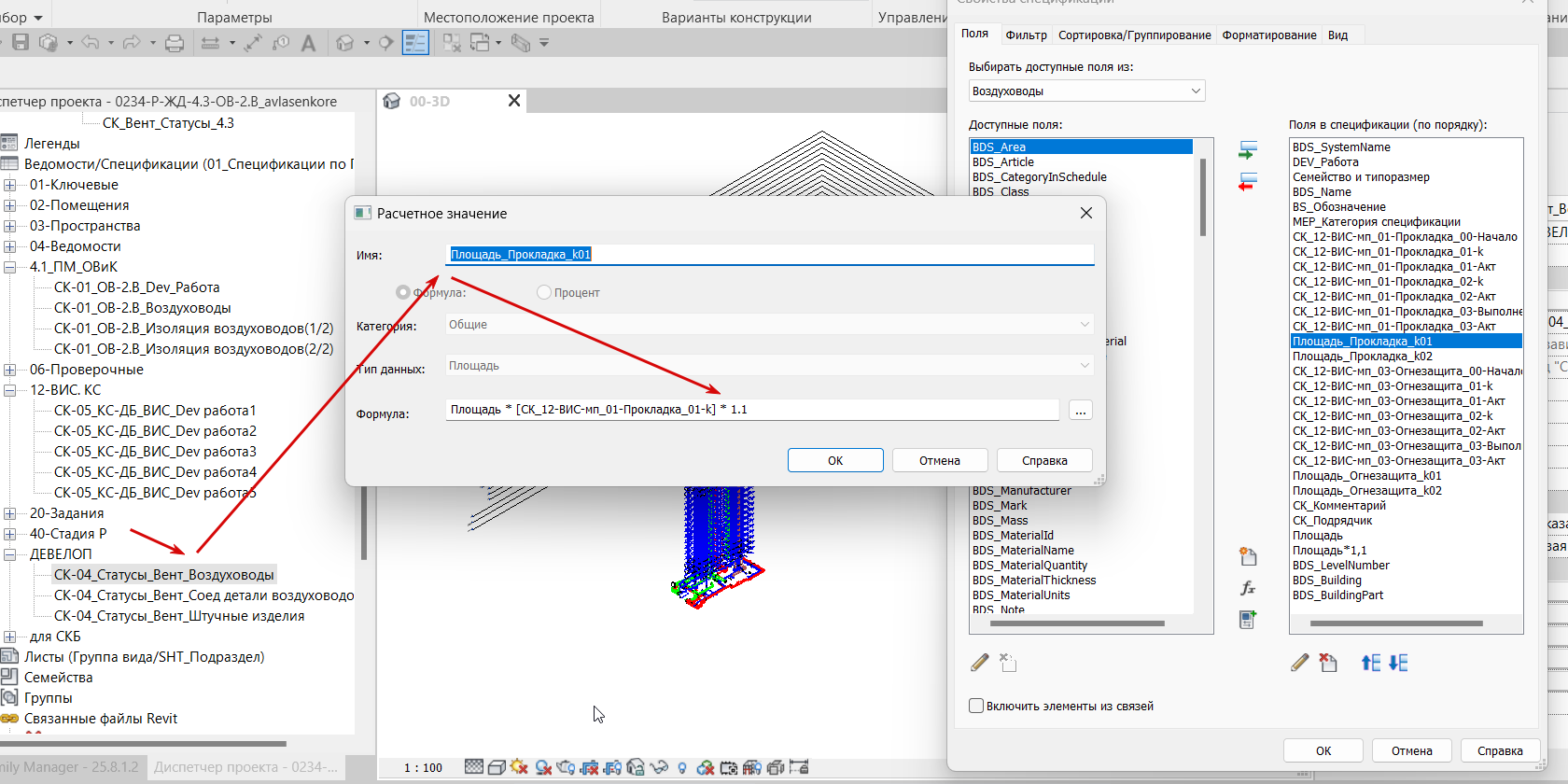The height and width of the screenshot is (784, 1568).
Task: Click the scheduled fields horizontal scrollbar
Action: point(1396,623)
